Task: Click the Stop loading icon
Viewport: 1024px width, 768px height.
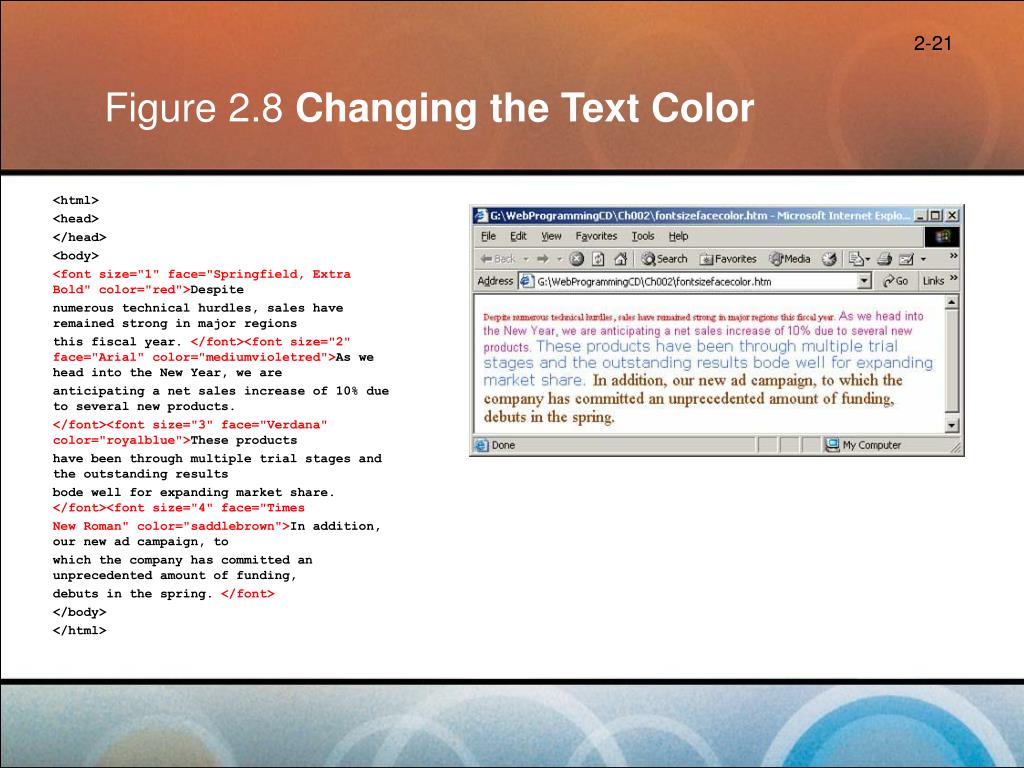Action: pyautogui.click(x=577, y=259)
